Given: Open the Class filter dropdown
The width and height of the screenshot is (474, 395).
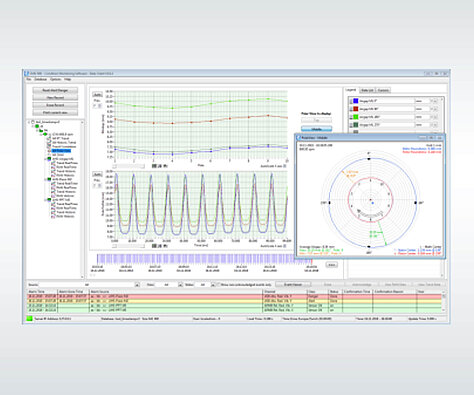Looking at the screenshot, I should point(180,285).
